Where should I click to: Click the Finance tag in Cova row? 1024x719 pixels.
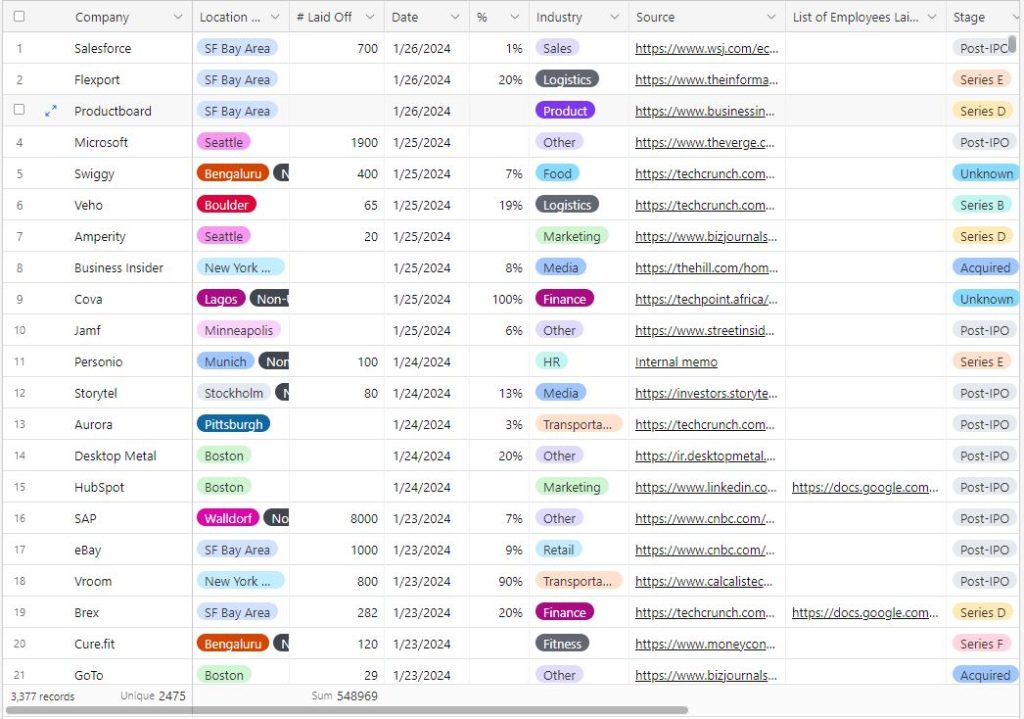pyautogui.click(x=565, y=299)
